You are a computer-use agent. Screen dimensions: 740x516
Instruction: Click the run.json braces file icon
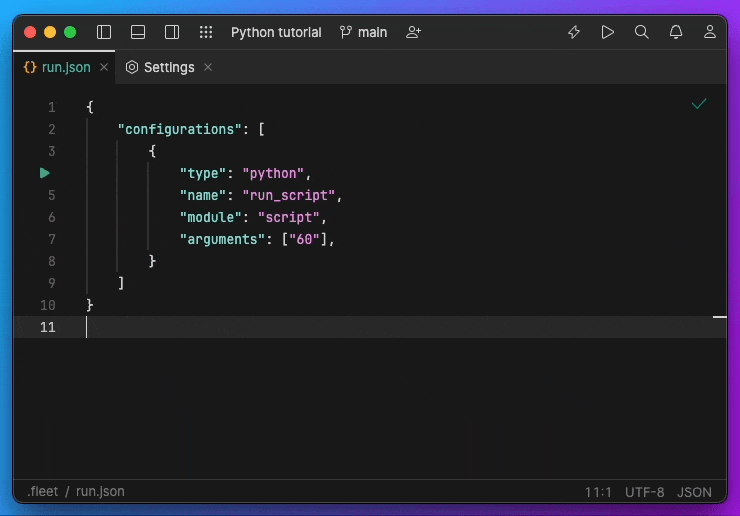point(30,68)
